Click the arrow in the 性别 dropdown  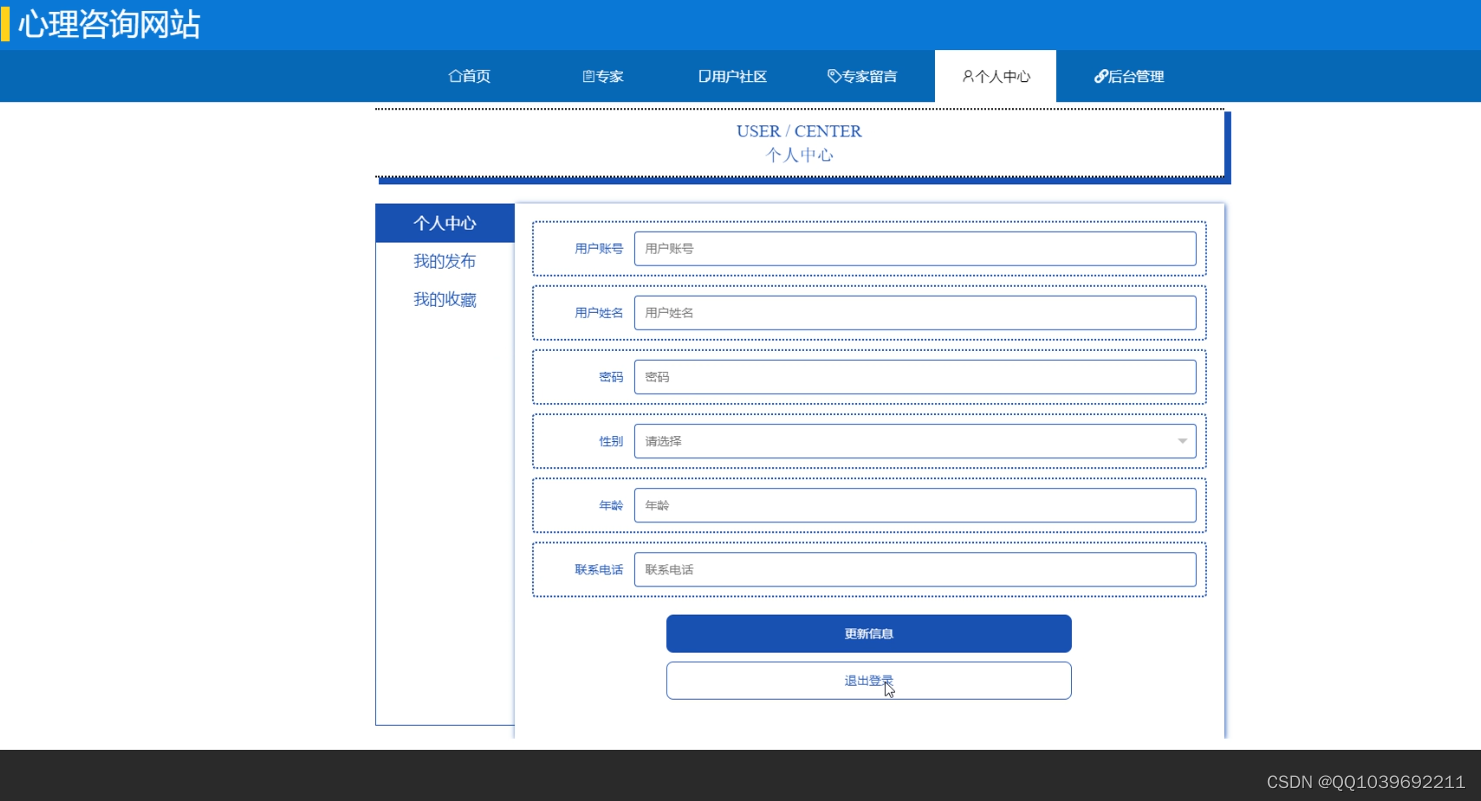(1182, 441)
